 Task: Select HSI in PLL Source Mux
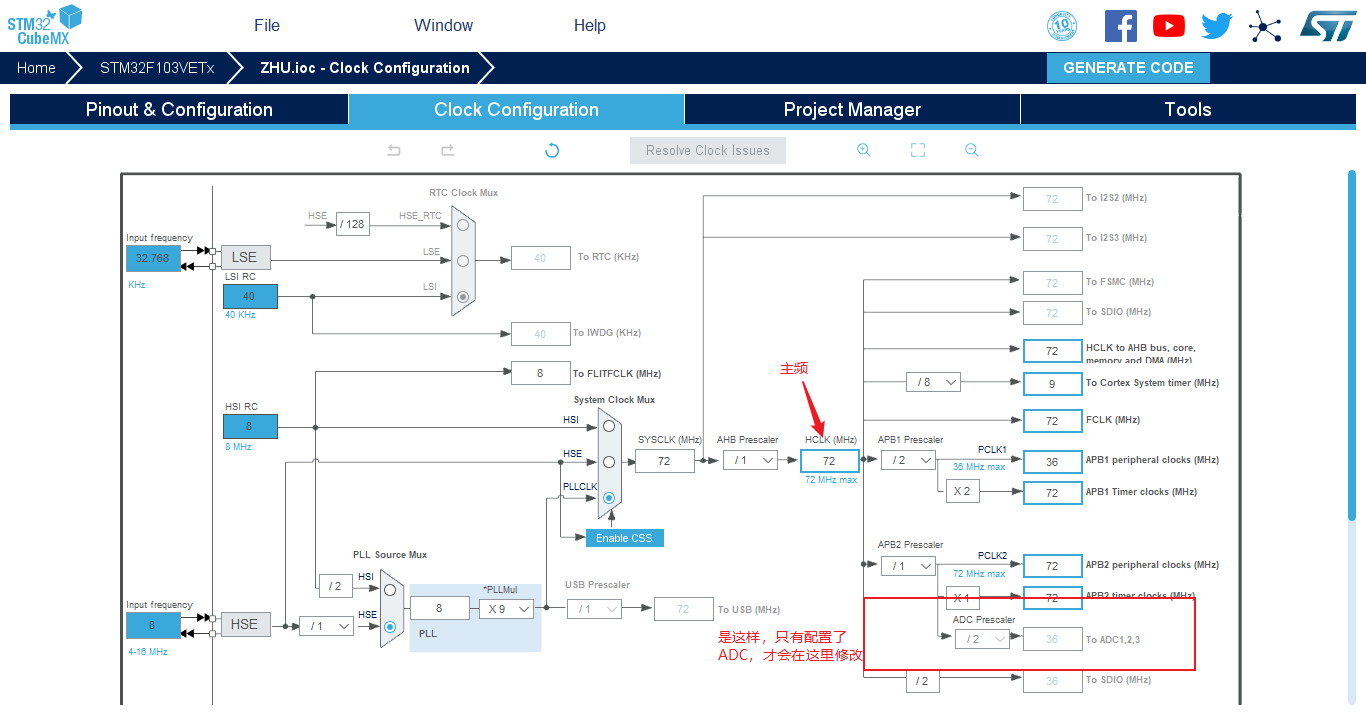point(390,590)
